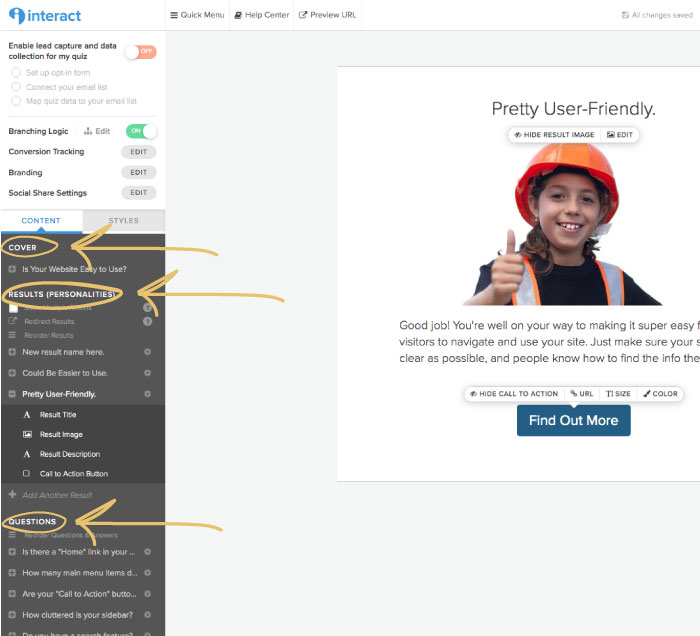Click the result image of girl in hard hat
Image resolution: width=700 pixels, height=636 pixels.
[562, 224]
